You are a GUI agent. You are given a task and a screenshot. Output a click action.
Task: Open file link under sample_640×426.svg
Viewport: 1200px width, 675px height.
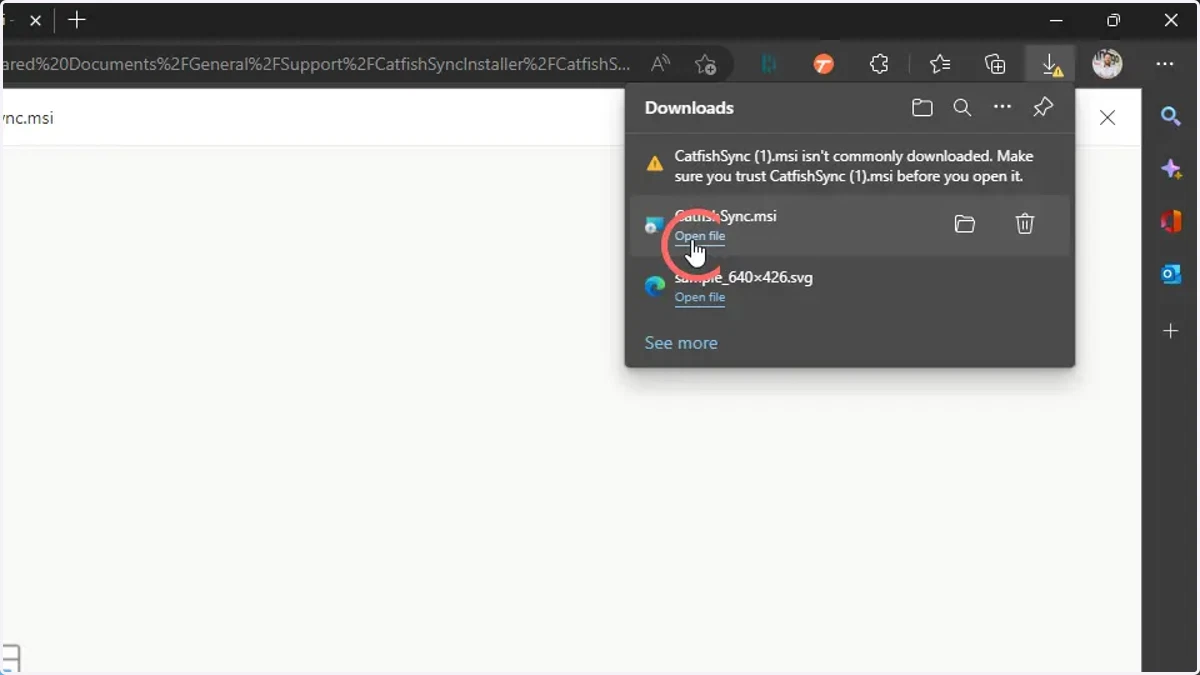tap(700, 297)
